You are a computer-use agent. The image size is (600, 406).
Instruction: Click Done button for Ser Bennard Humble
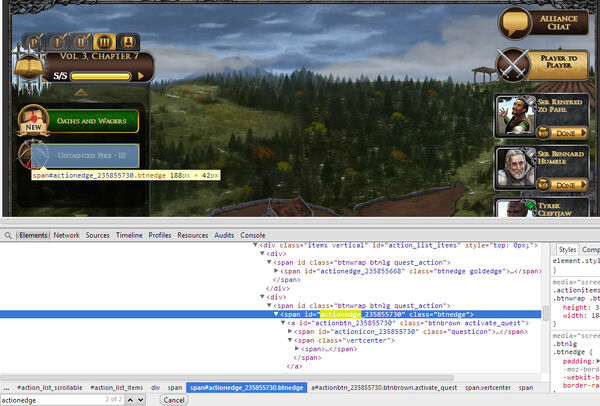tap(569, 185)
